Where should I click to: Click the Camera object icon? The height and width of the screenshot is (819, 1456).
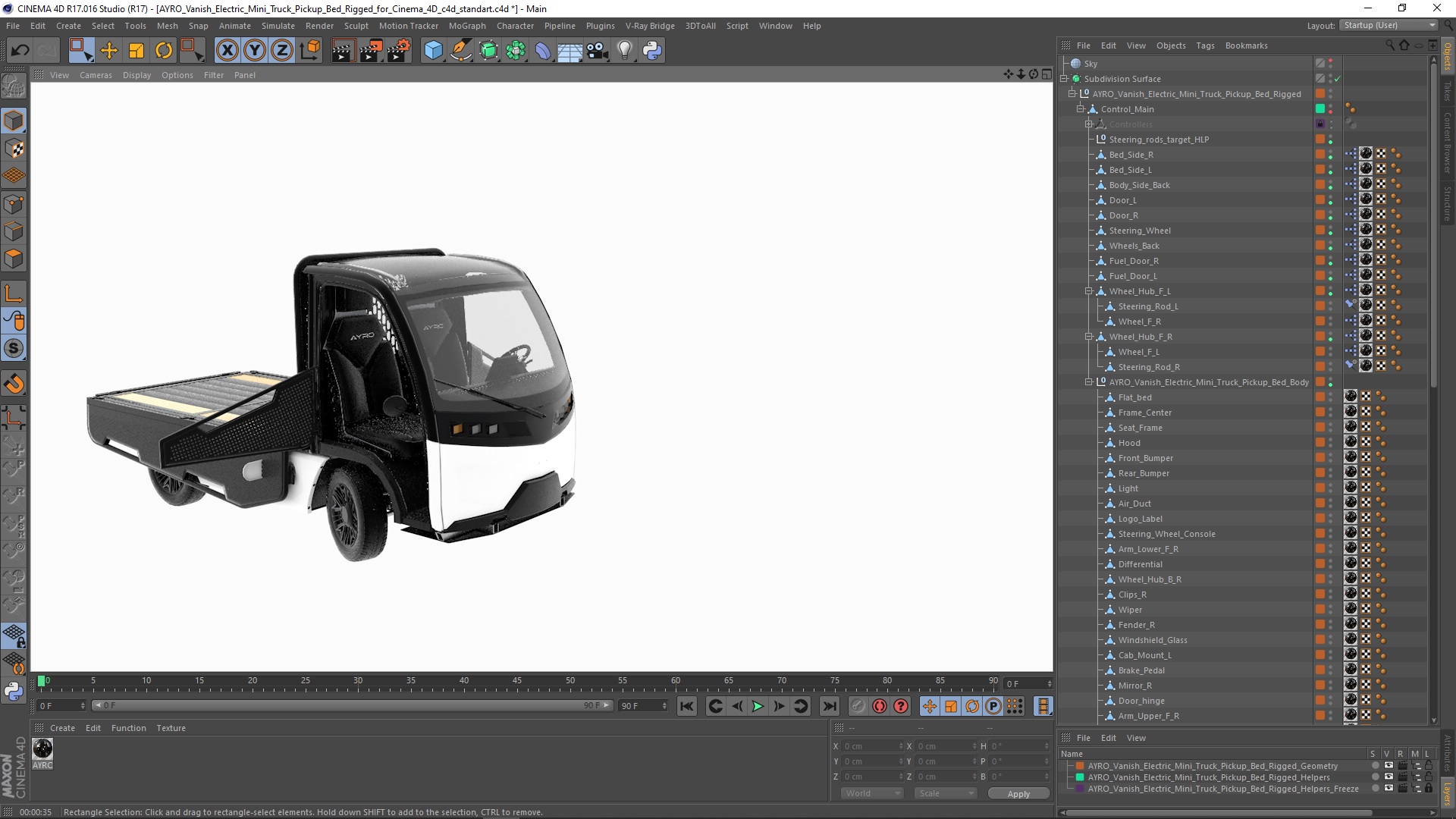(598, 51)
